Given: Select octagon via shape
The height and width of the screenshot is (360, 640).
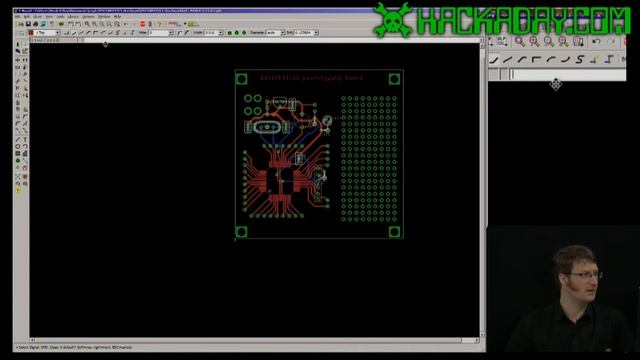Looking at the screenshot, I should (x=244, y=33).
